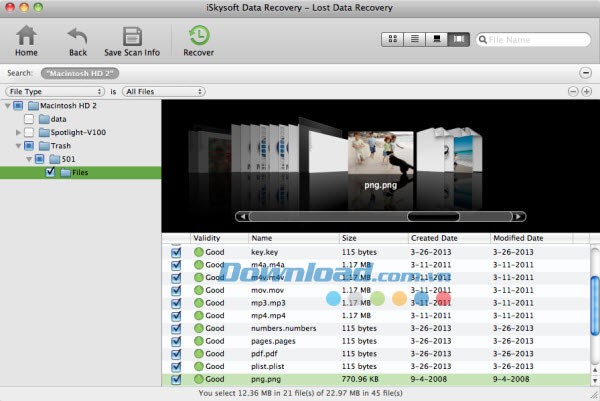
Task: Expand the Spotlight-V100 folder
Action: click(x=18, y=132)
